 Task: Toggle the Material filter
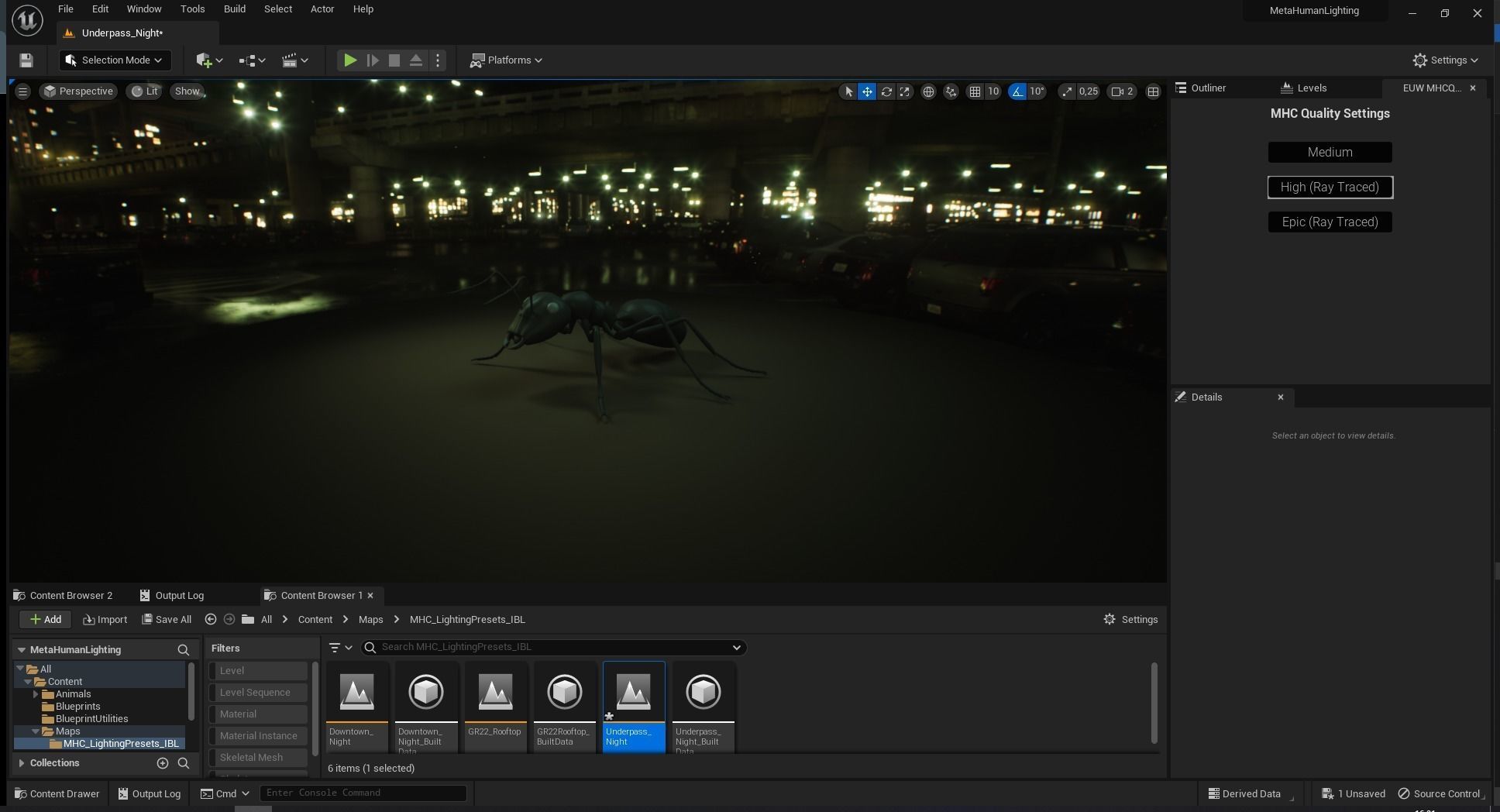pyautogui.click(x=259, y=714)
